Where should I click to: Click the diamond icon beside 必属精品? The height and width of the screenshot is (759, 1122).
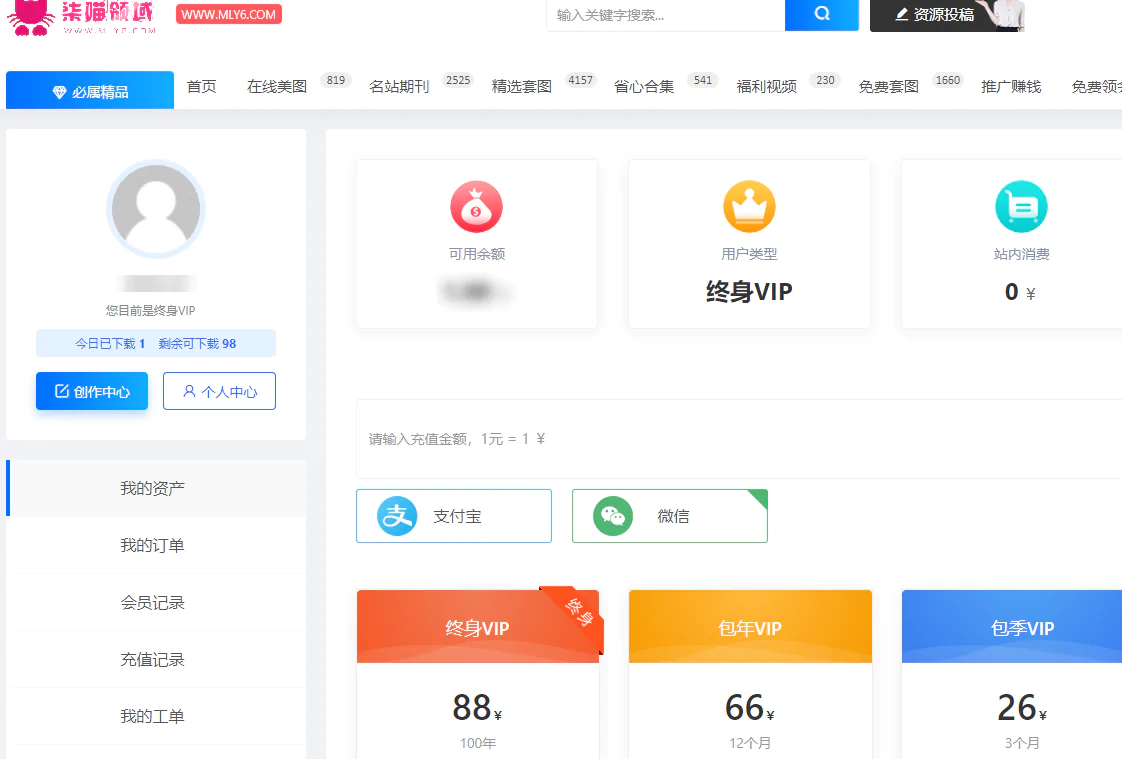pyautogui.click(x=59, y=92)
